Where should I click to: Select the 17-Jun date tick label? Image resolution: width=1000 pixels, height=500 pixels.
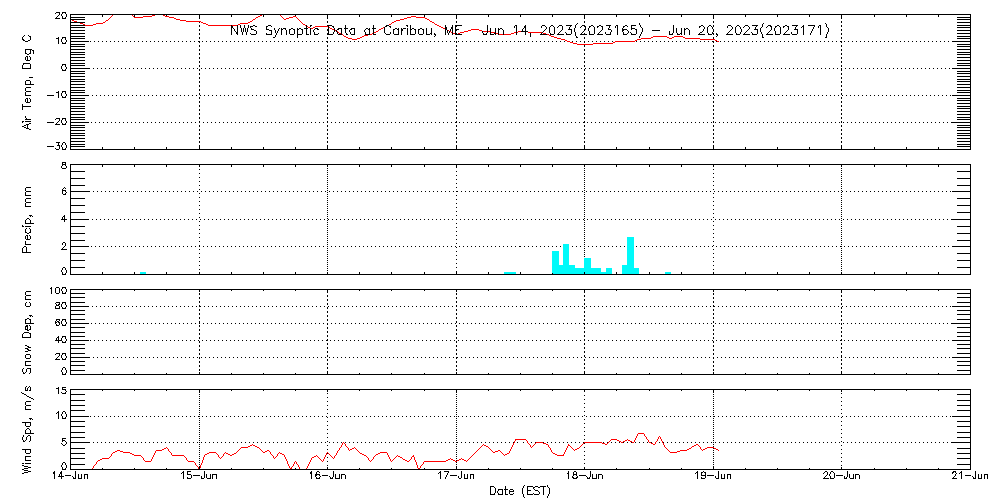coord(457,477)
